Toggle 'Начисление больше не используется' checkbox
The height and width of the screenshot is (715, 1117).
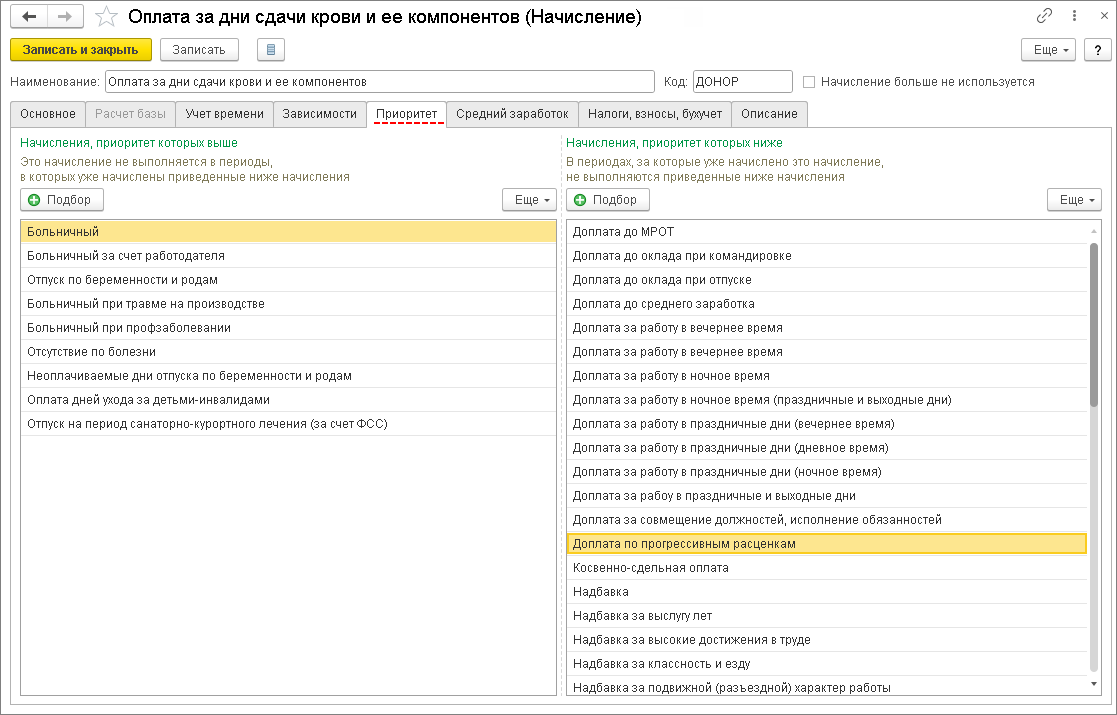(x=810, y=82)
